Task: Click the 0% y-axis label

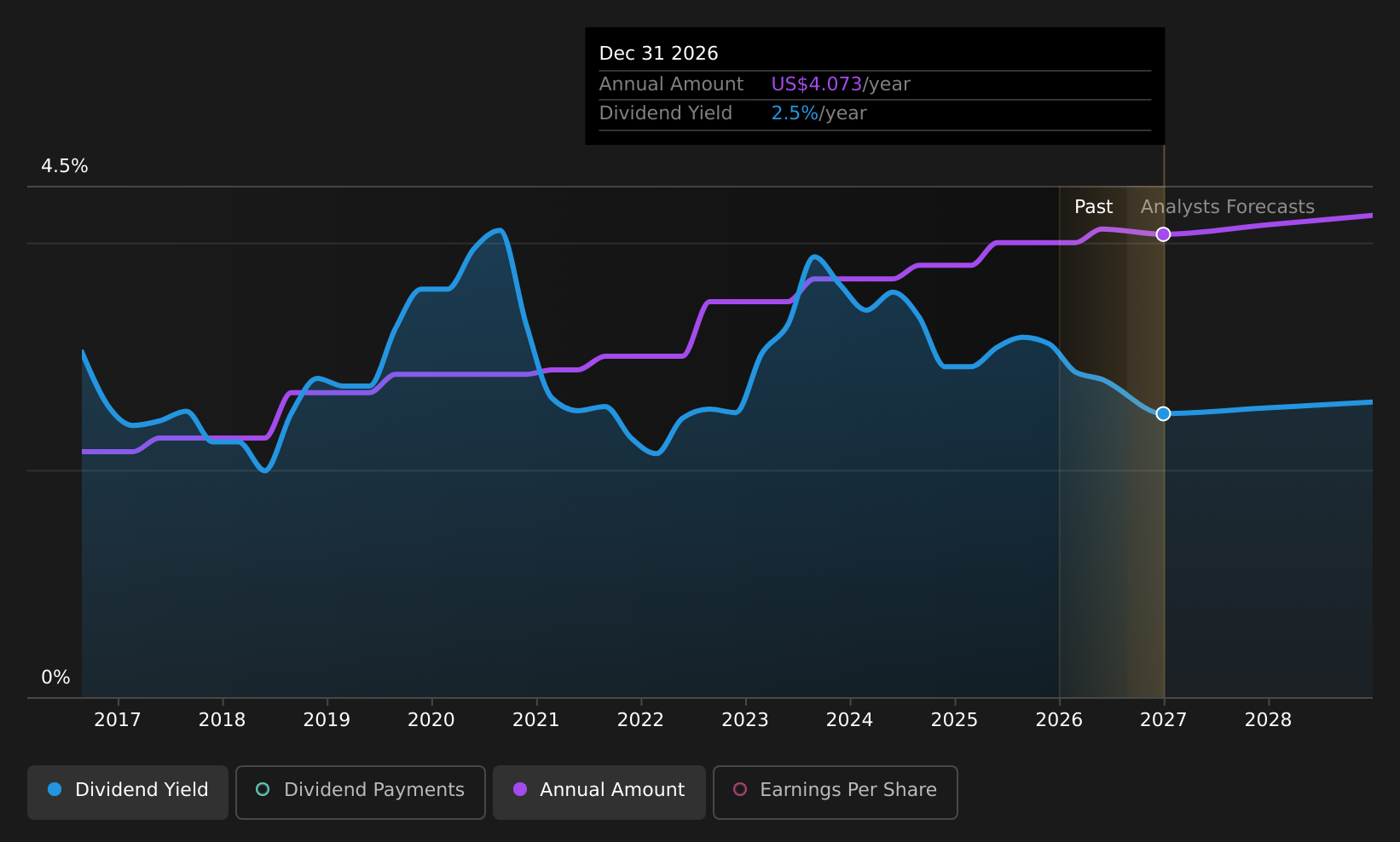Action: tap(56, 678)
